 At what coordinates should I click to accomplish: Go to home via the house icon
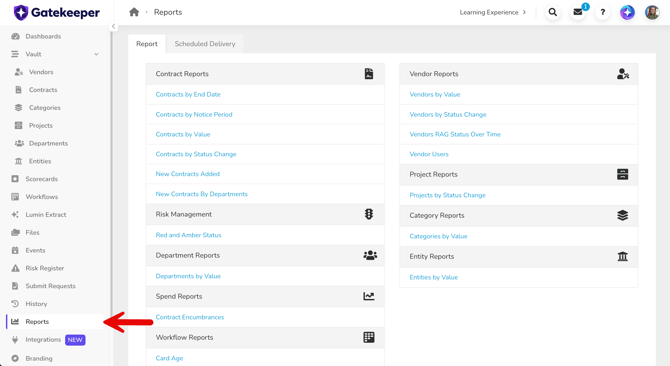(x=134, y=12)
